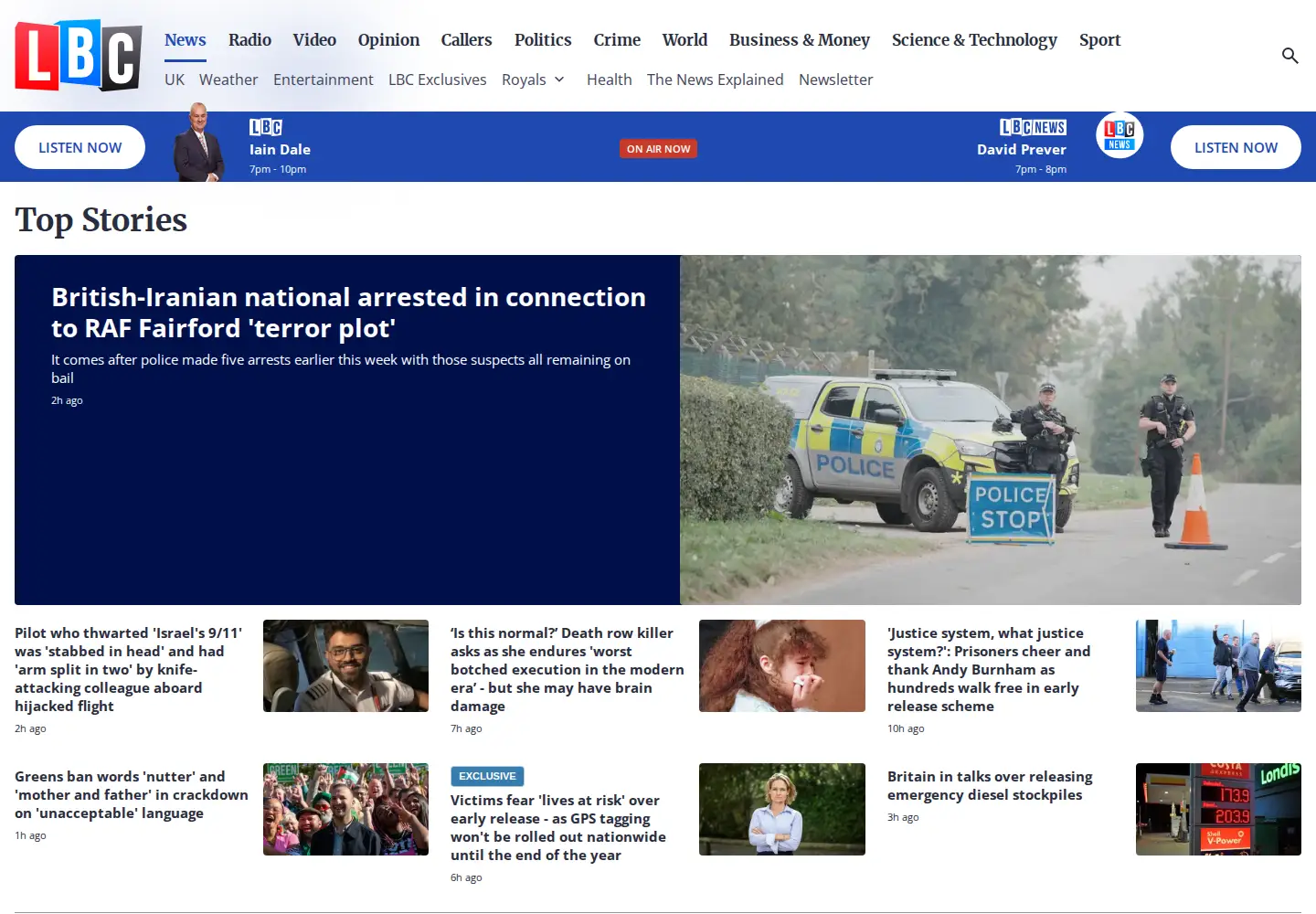
Task: Visit the Sport section
Action: [x=1099, y=40]
